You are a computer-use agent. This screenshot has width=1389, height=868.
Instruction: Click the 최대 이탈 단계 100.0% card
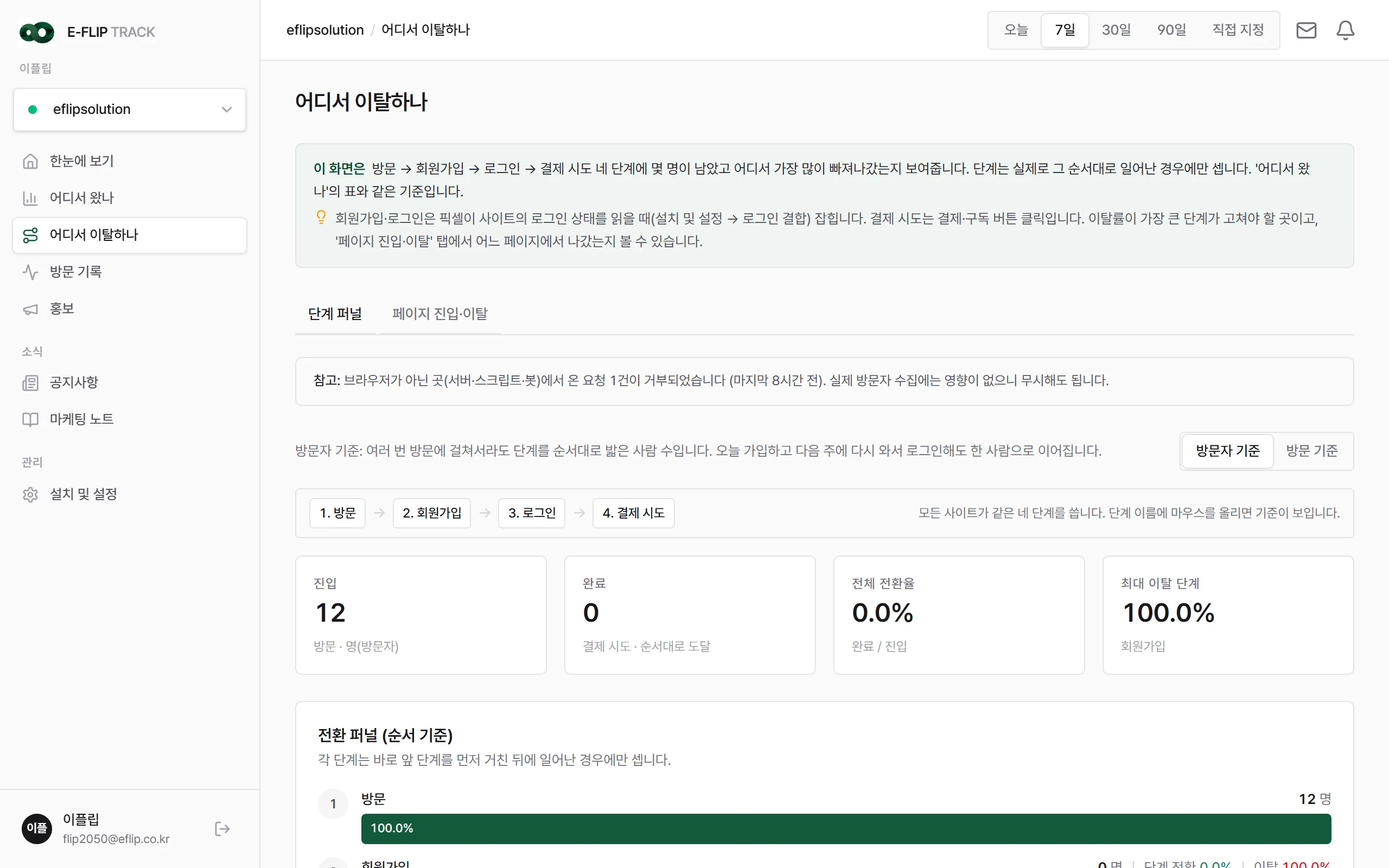1228,615
